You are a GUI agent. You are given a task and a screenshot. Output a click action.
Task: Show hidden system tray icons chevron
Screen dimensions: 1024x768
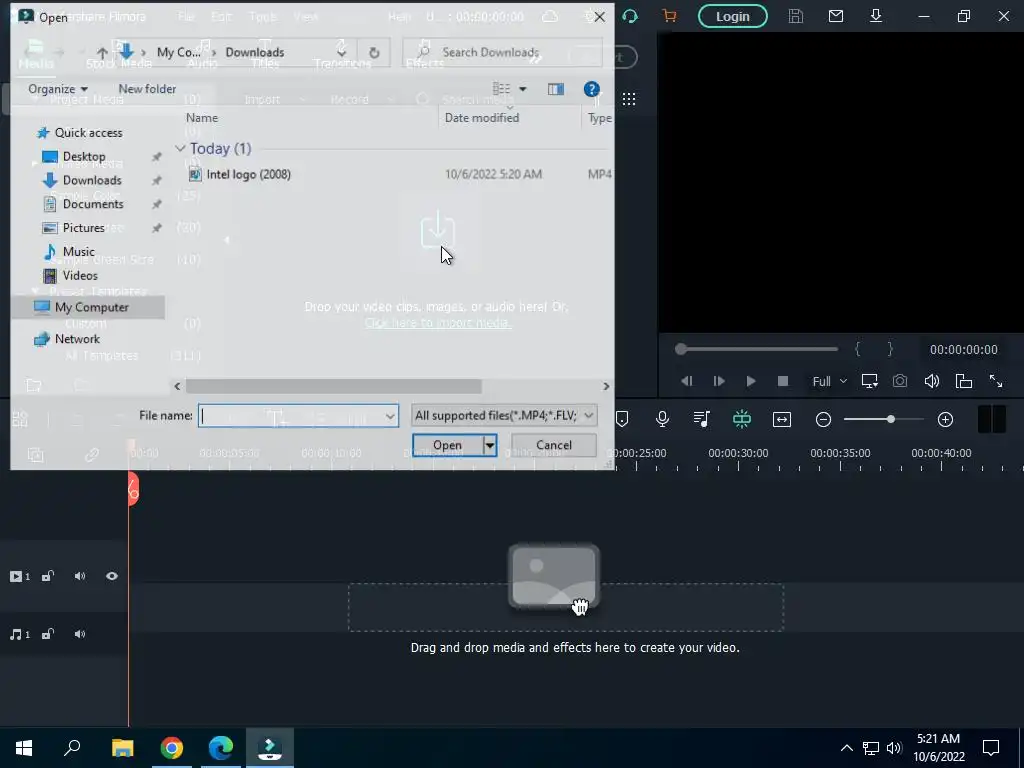846,748
